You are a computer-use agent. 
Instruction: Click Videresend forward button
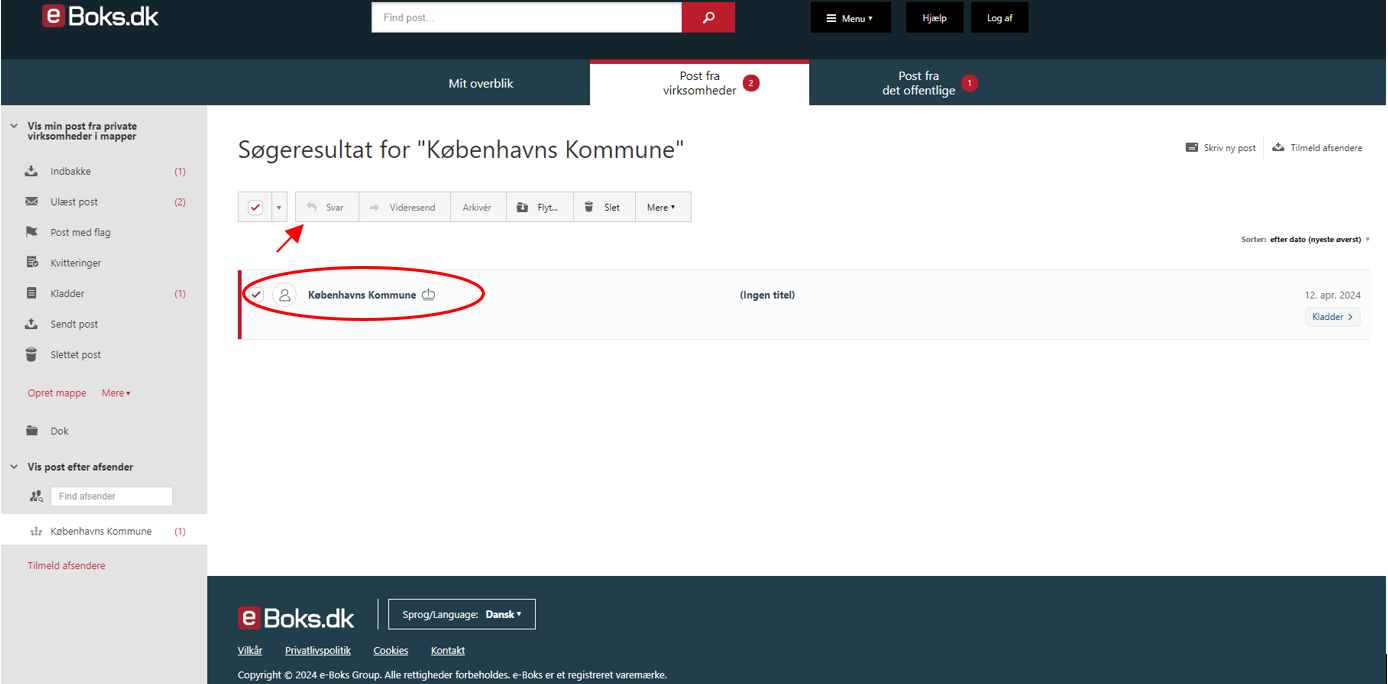[404, 207]
